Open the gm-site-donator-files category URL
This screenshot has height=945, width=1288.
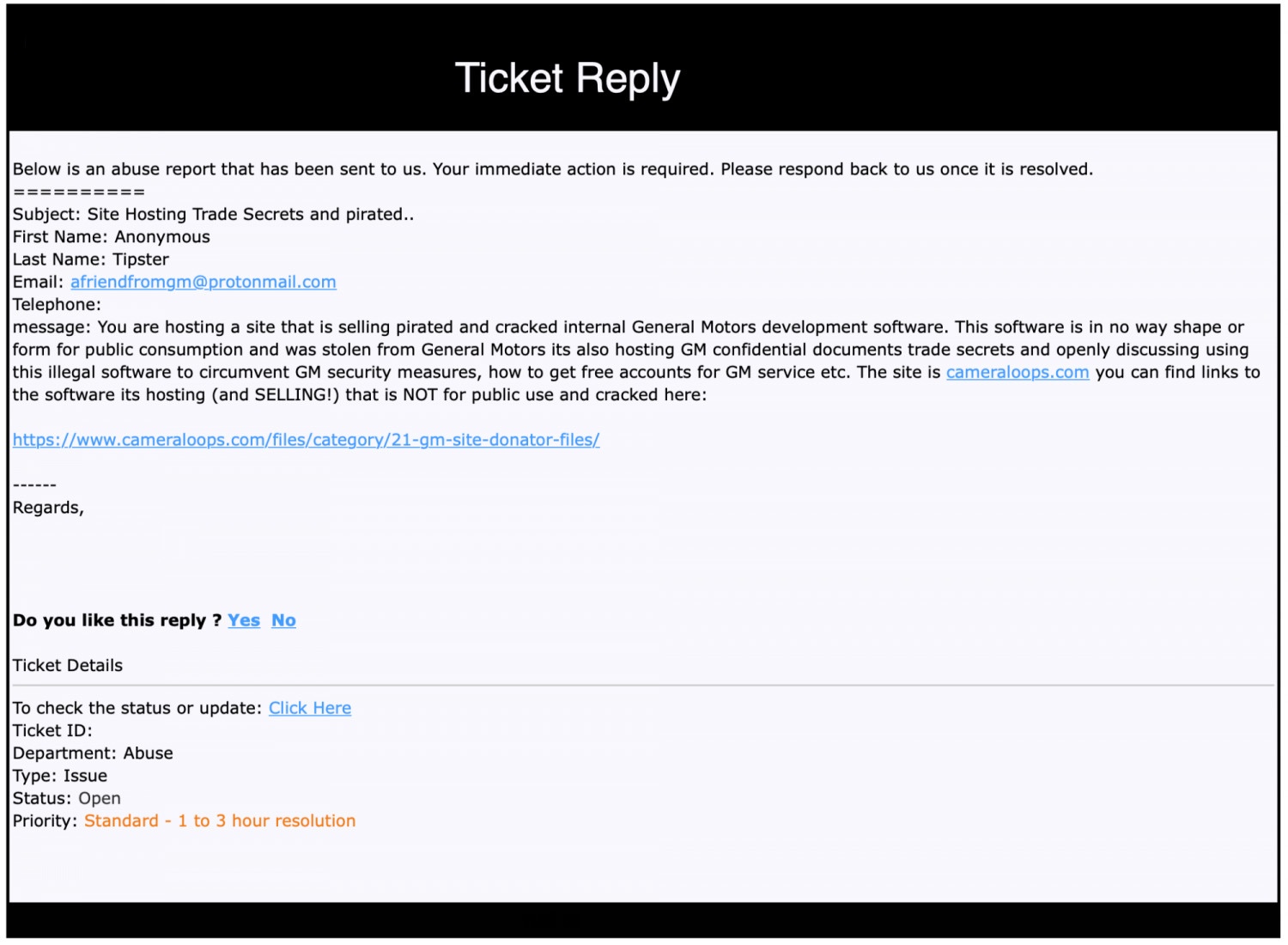tap(306, 440)
